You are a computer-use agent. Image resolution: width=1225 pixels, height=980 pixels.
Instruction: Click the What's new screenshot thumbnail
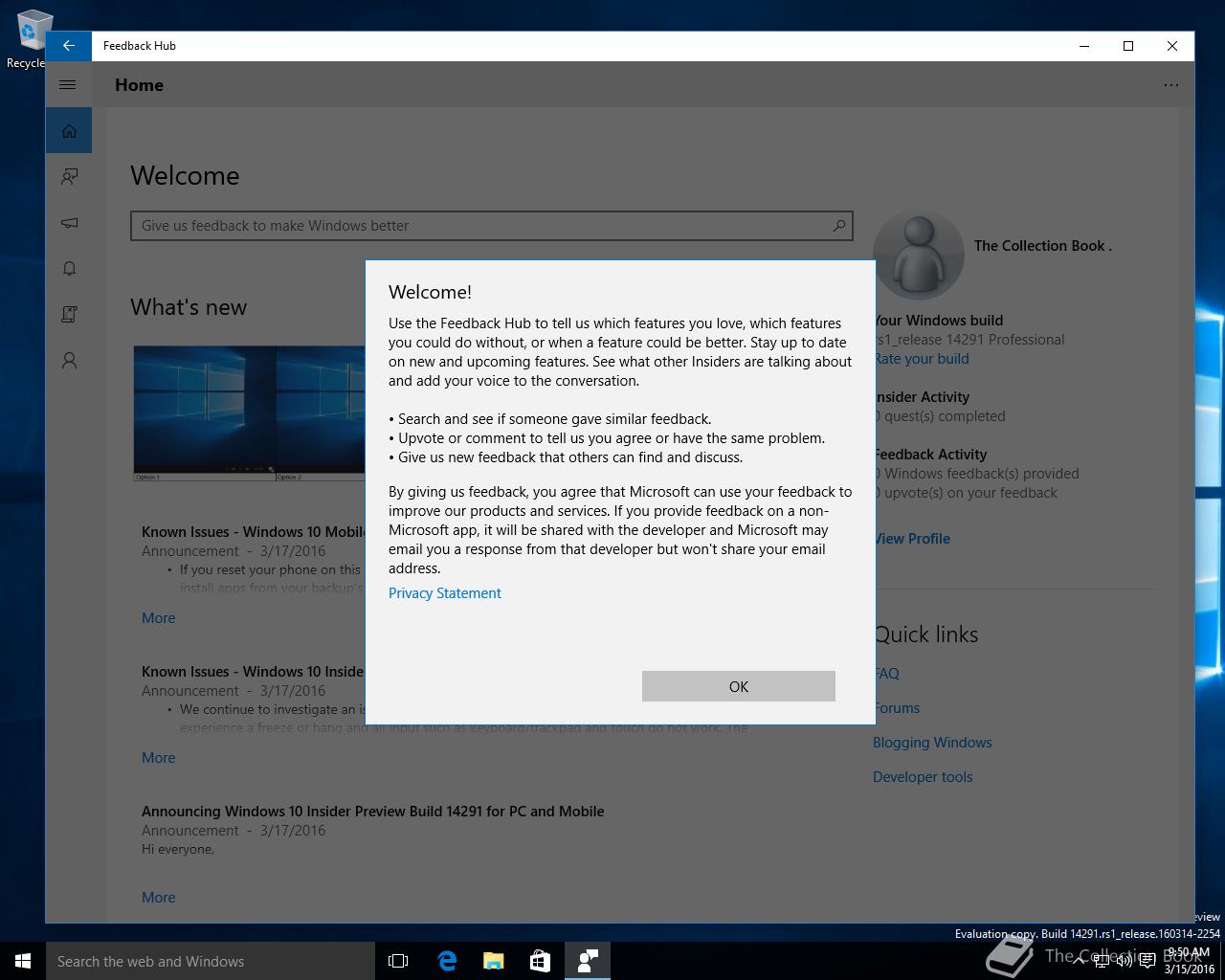(249, 412)
